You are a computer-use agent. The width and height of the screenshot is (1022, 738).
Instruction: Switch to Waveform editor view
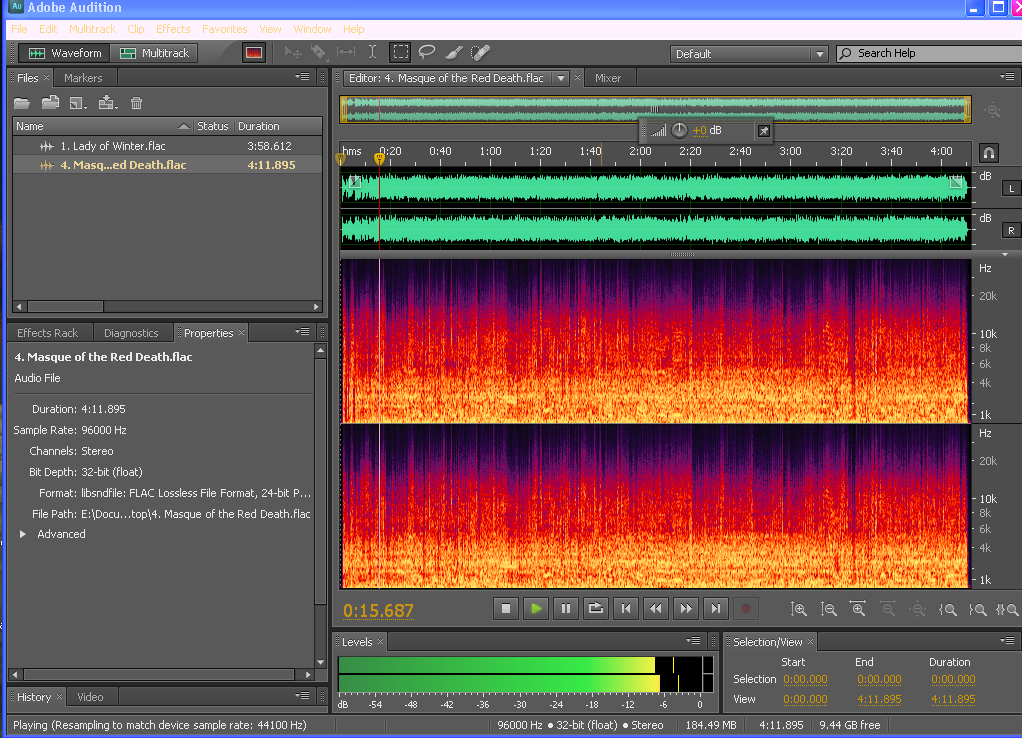[65, 53]
